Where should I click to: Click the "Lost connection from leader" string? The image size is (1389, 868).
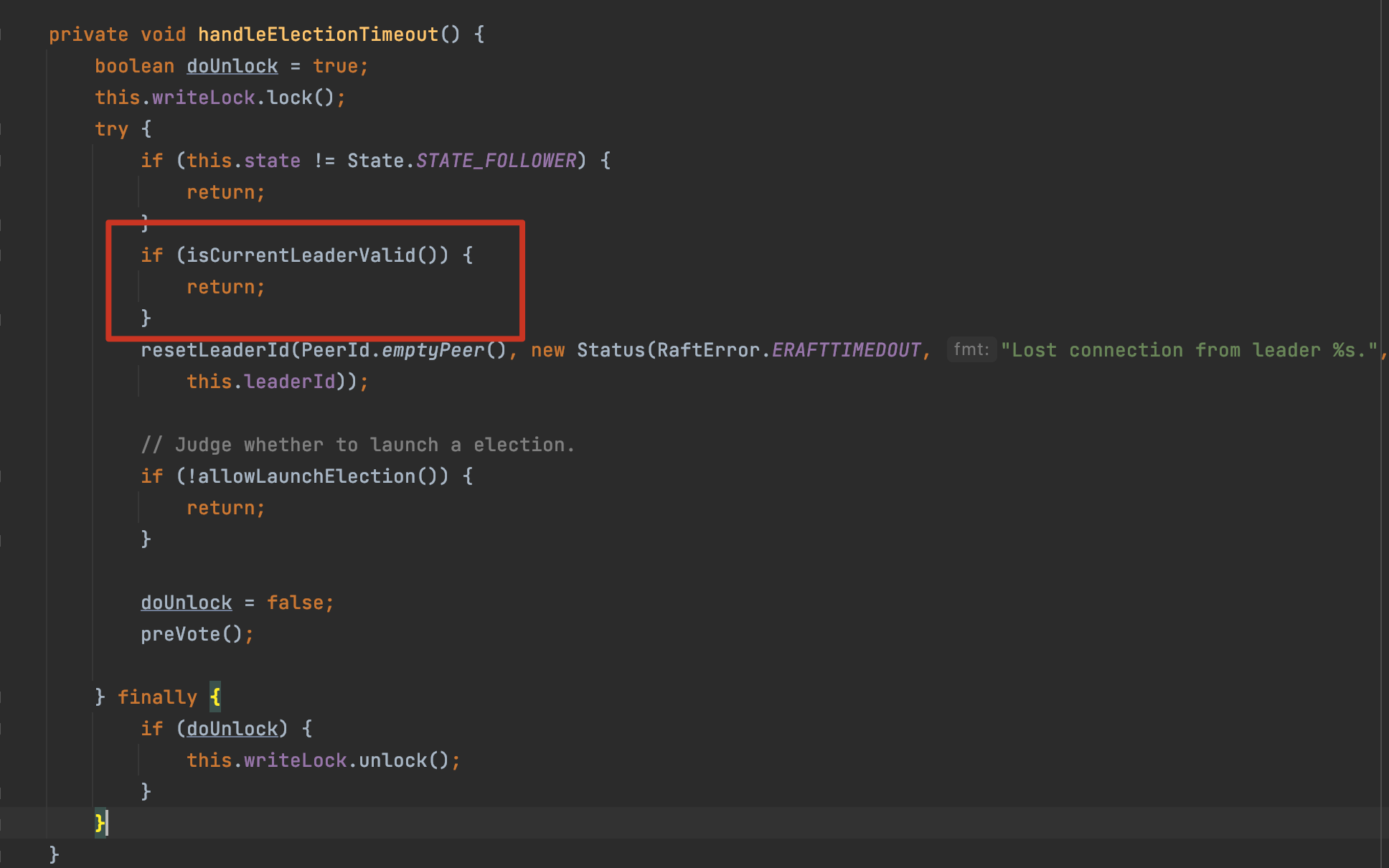[x=1188, y=350]
